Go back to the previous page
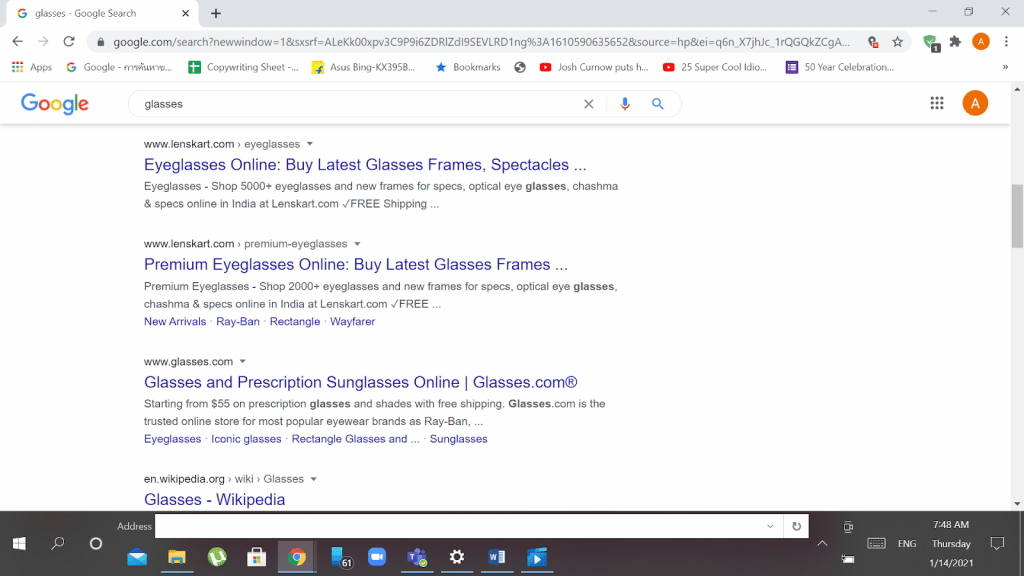 click(18, 42)
